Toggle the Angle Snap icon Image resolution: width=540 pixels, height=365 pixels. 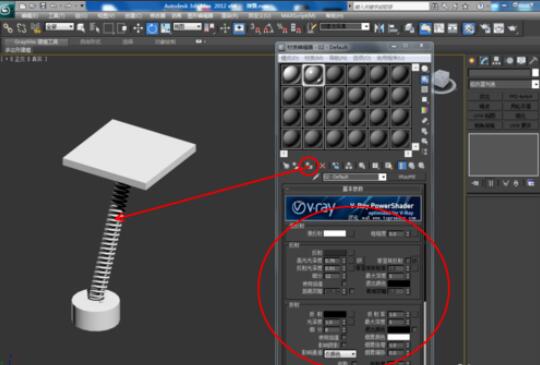click(x=269, y=28)
